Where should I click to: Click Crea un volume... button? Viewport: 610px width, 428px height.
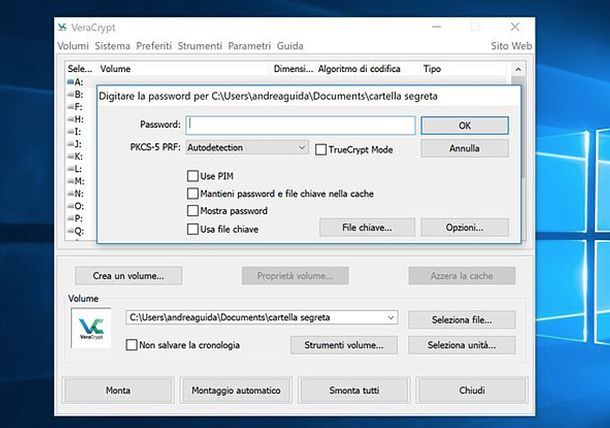(128, 275)
